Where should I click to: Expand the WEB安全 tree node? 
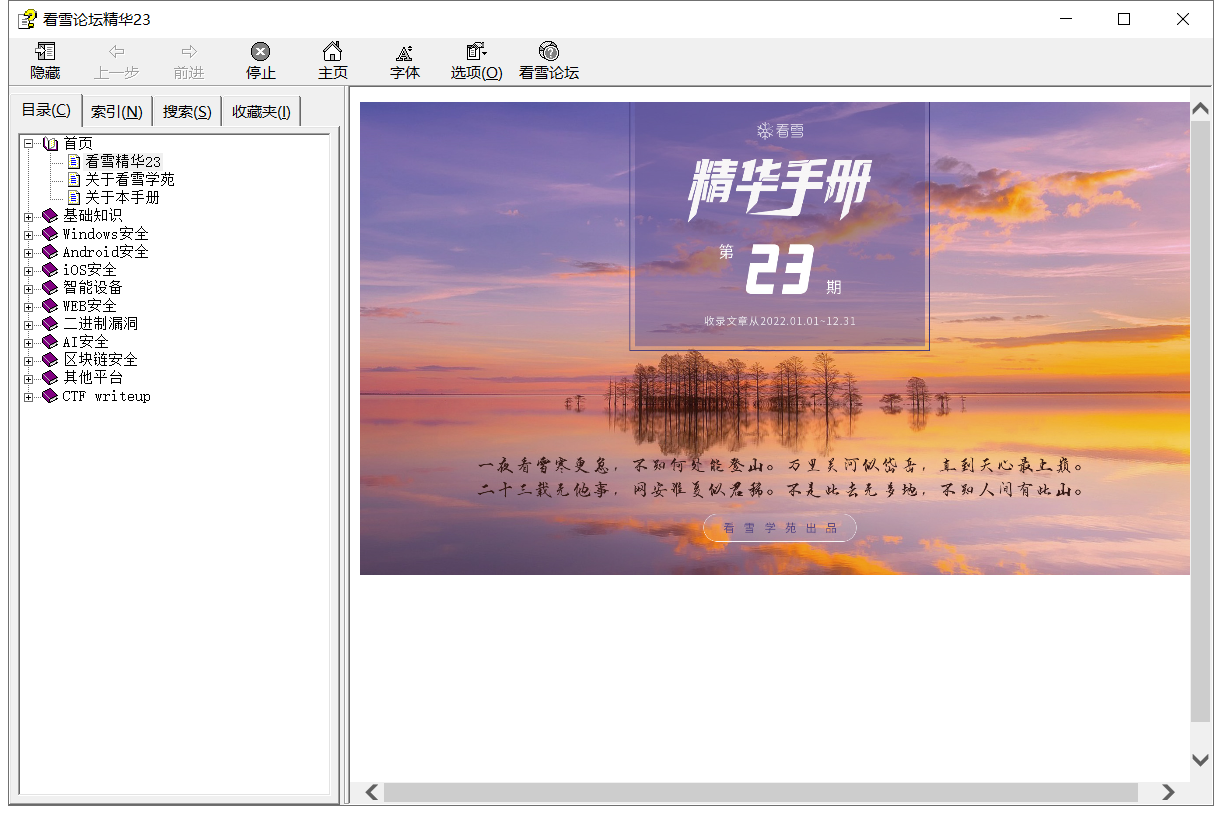coord(29,306)
